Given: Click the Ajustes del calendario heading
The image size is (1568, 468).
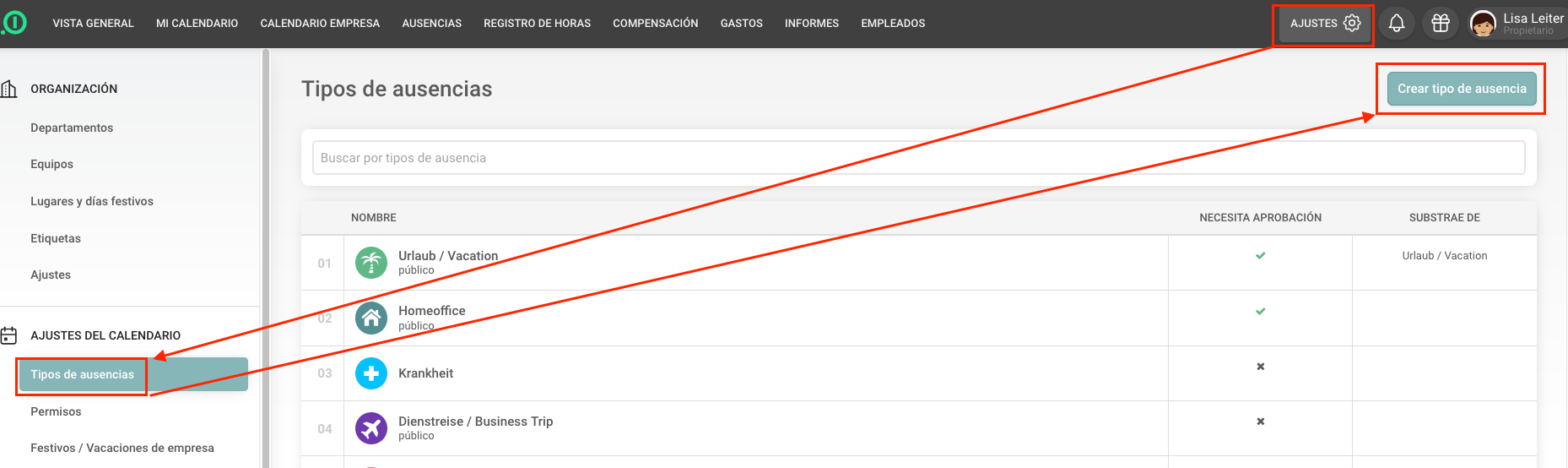Looking at the screenshot, I should [105, 335].
